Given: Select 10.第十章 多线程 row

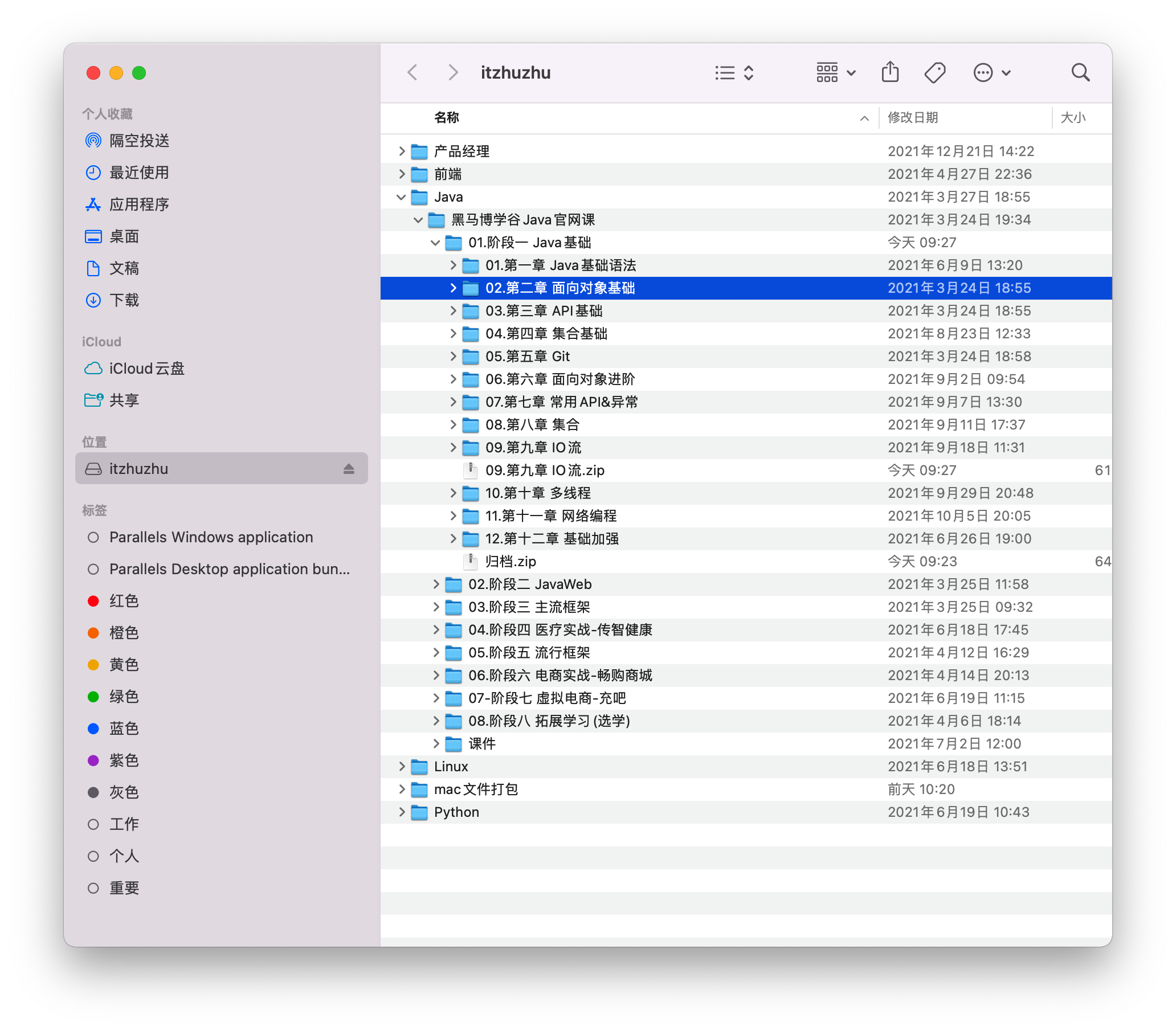Looking at the screenshot, I should pos(746,493).
